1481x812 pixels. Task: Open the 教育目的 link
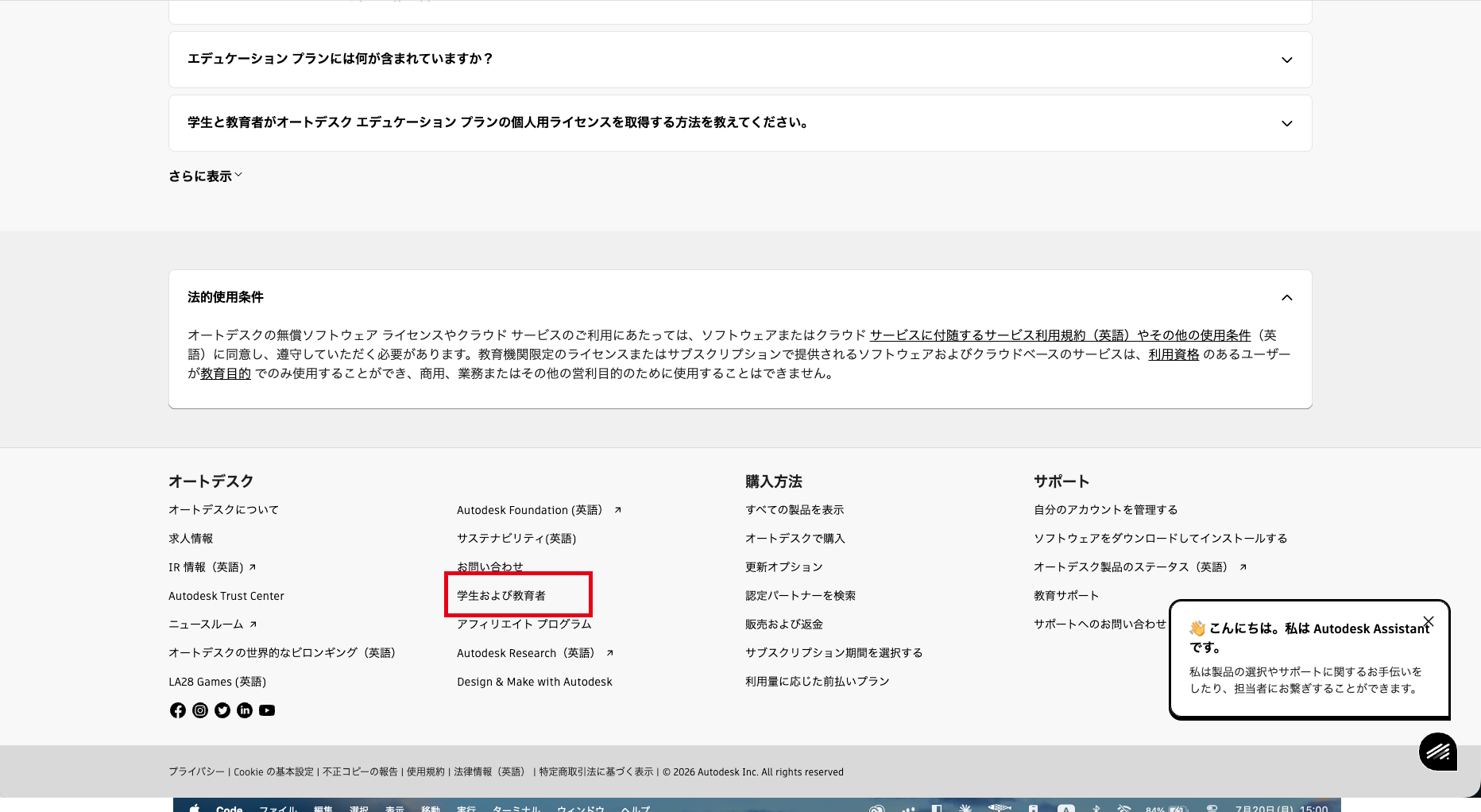click(226, 373)
